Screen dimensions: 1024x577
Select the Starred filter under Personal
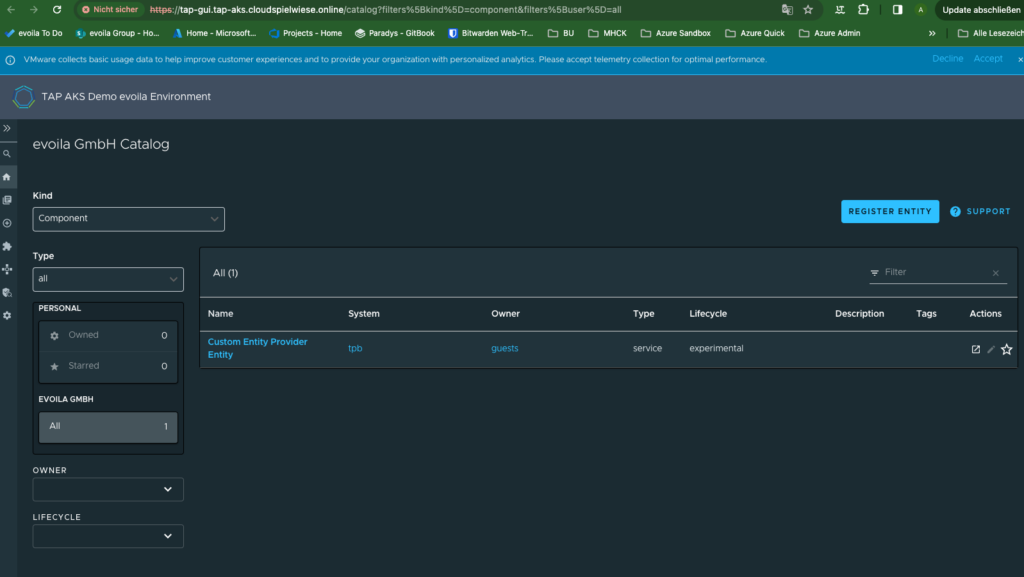point(108,366)
